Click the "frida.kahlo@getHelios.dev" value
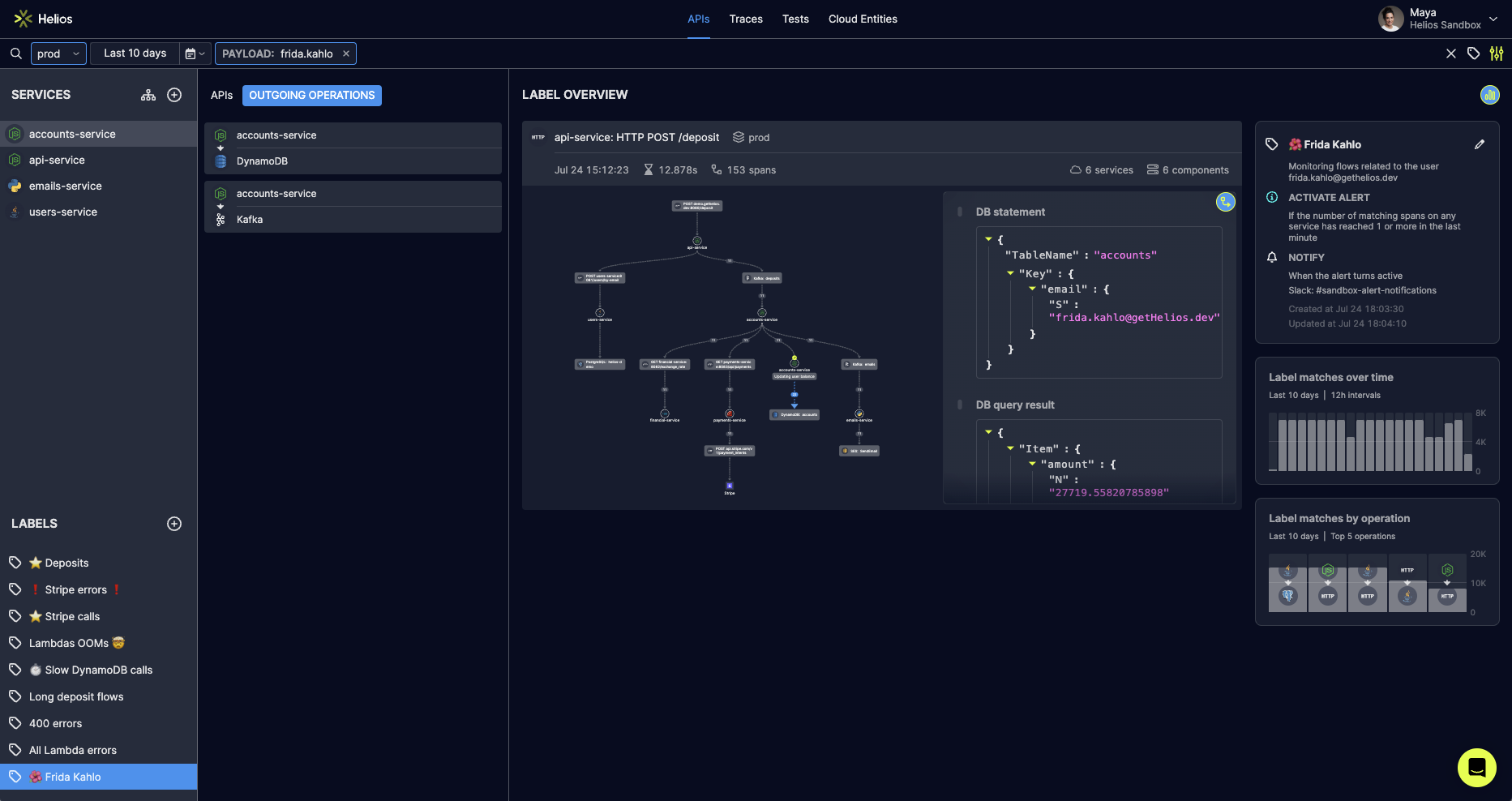The image size is (1512, 801). tap(1134, 318)
